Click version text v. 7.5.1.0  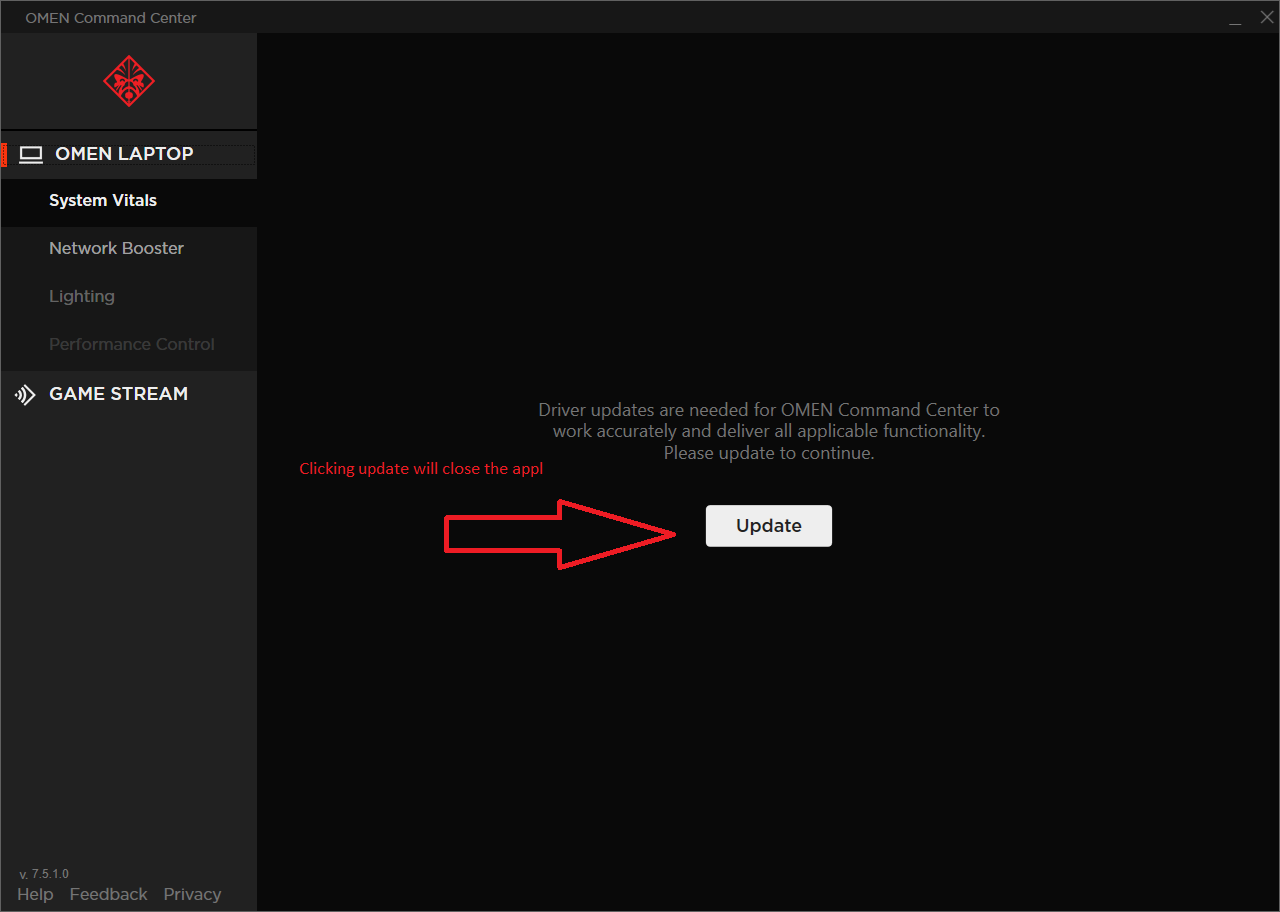tap(44, 874)
